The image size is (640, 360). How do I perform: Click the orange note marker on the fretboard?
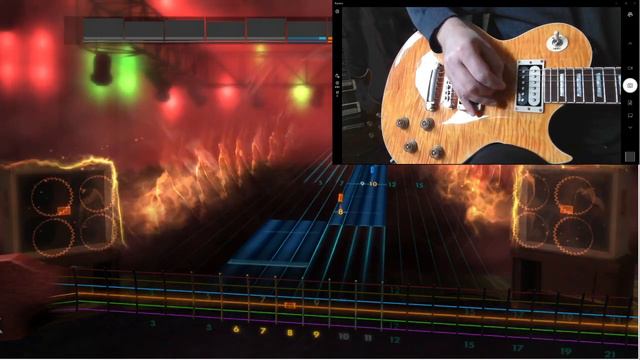click(x=289, y=305)
